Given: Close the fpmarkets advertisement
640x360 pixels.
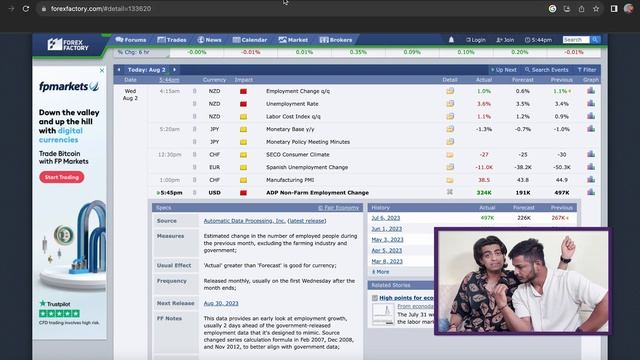Looking at the screenshot, I should pos(102,71).
